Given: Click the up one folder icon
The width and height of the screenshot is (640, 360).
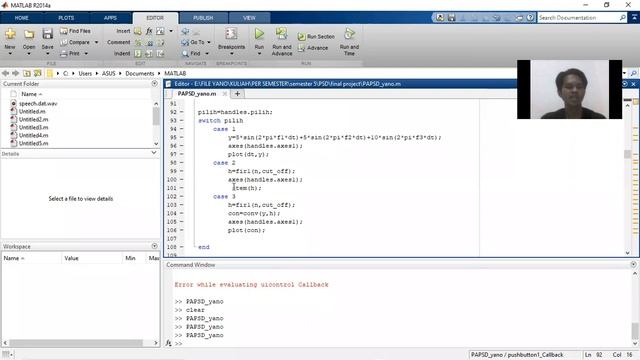Looking at the screenshot, I should click(x=27, y=73).
